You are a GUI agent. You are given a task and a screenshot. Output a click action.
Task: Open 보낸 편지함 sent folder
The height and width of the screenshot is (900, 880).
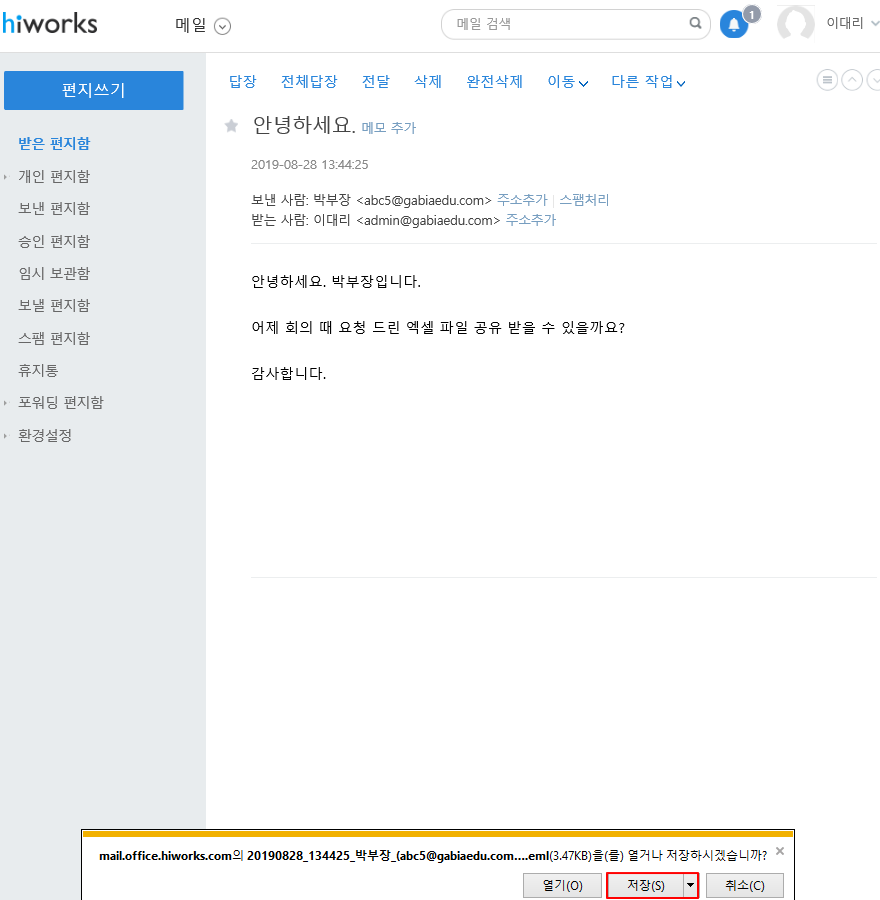coord(54,208)
